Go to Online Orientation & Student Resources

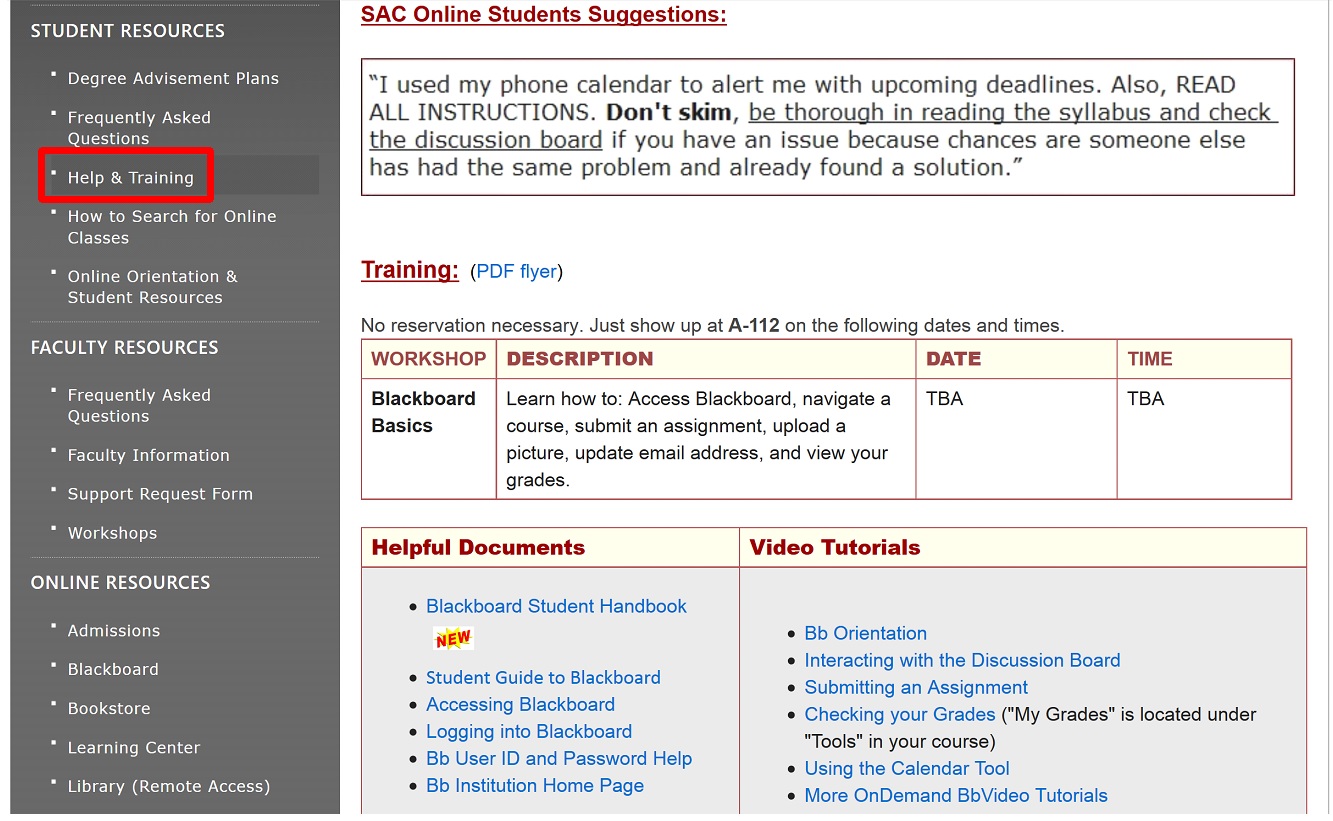pos(152,287)
